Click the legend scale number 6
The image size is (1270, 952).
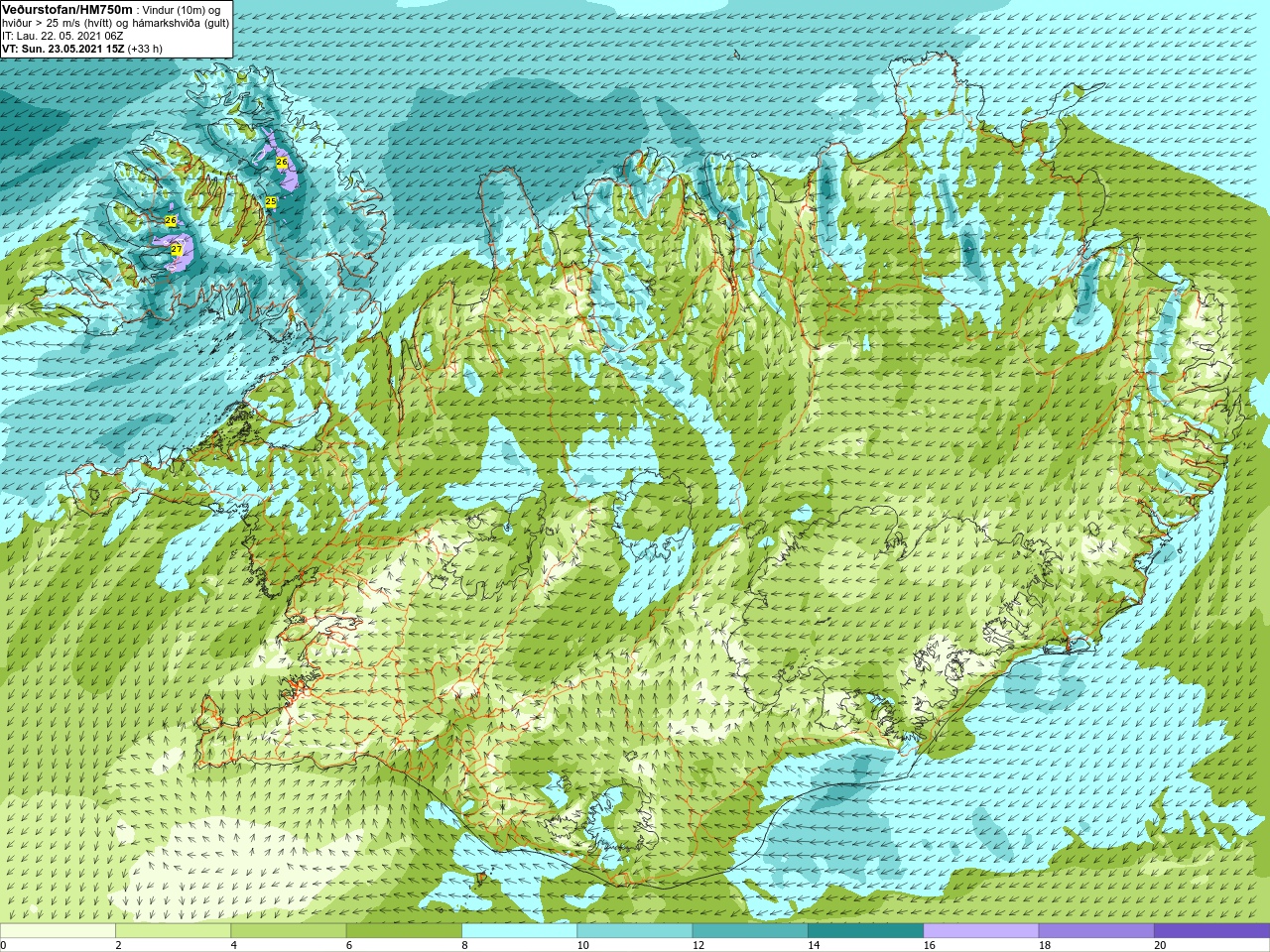[349, 945]
